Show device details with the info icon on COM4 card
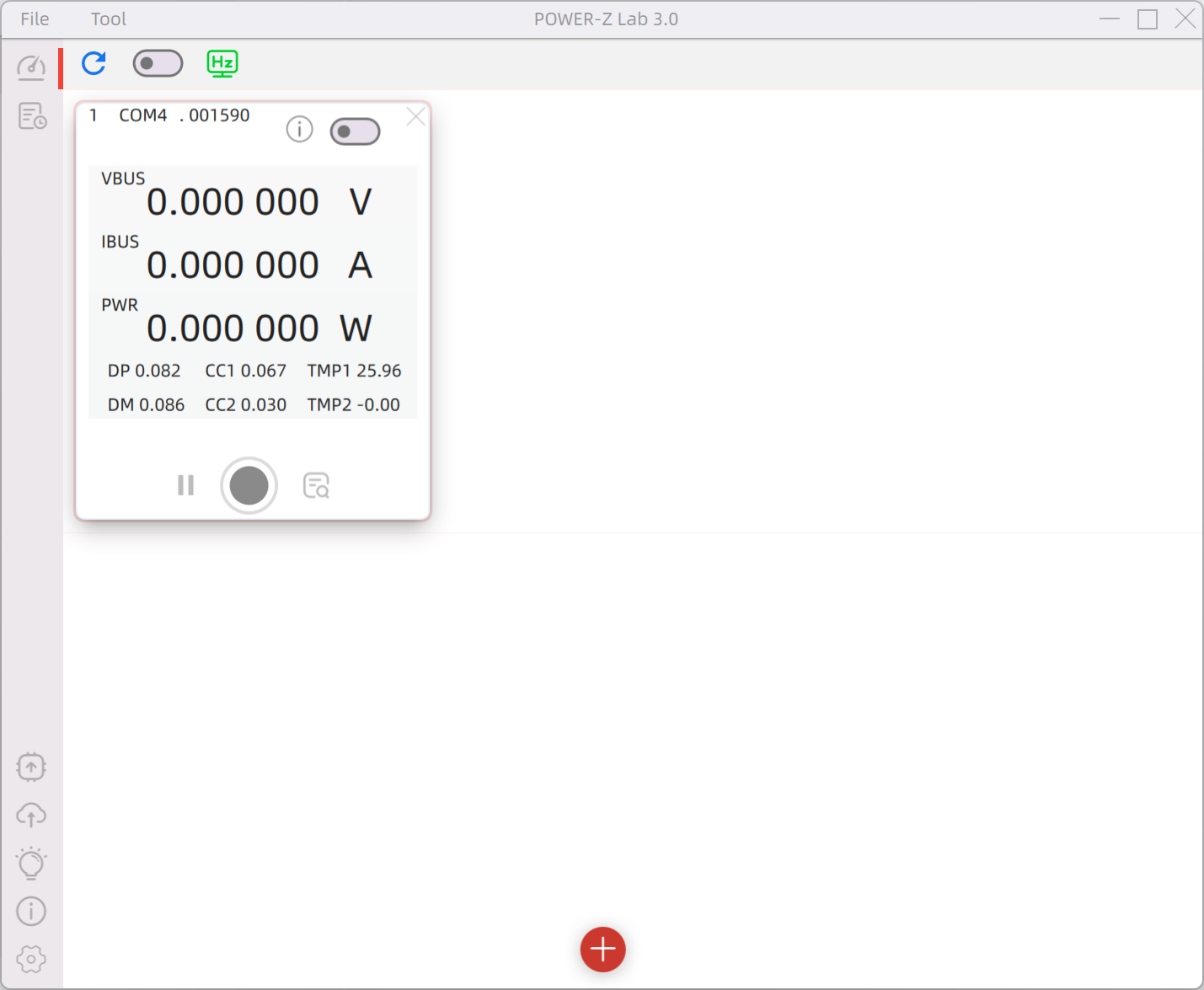Viewport: 1204px width, 990px height. 299,129
